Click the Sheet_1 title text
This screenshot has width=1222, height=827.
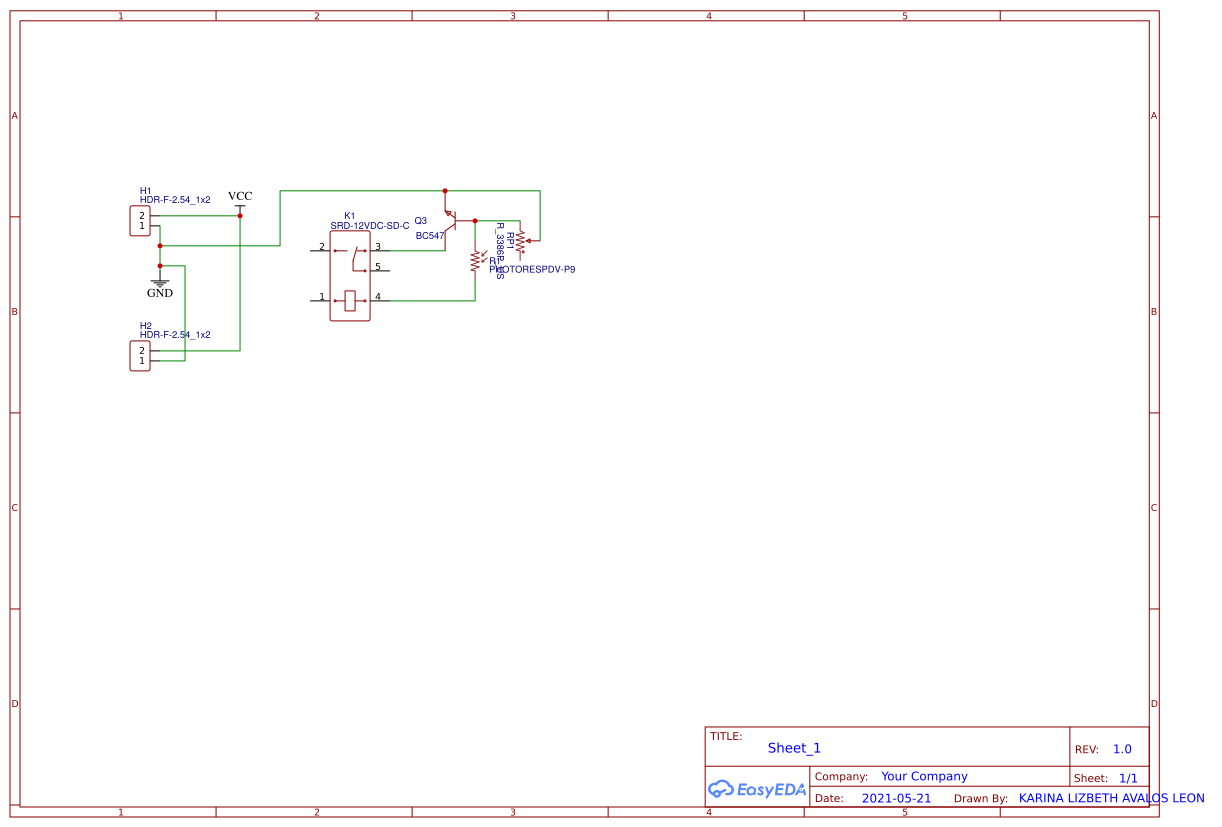[794, 747]
